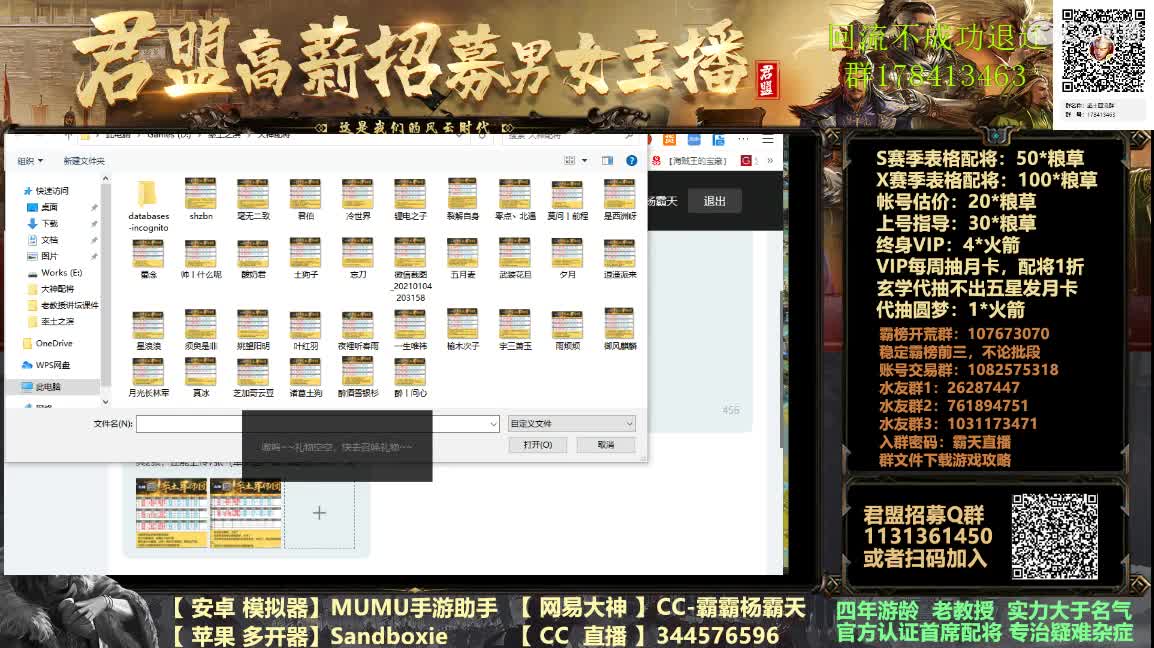This screenshot has height=648, width=1154.
Task: Click the 打开(O) button
Action: [537, 445]
